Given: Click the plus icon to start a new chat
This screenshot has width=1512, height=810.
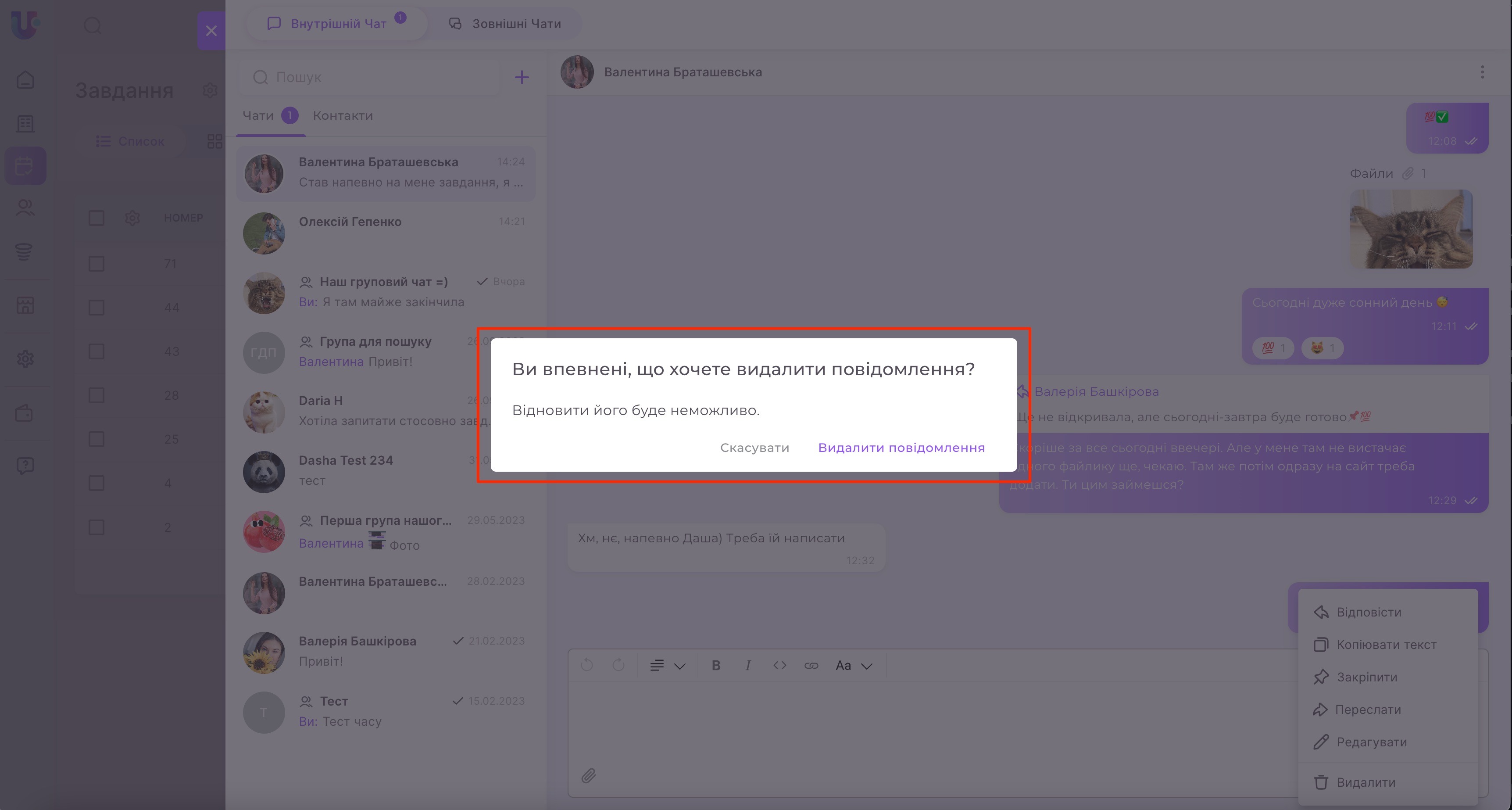Looking at the screenshot, I should coord(521,77).
